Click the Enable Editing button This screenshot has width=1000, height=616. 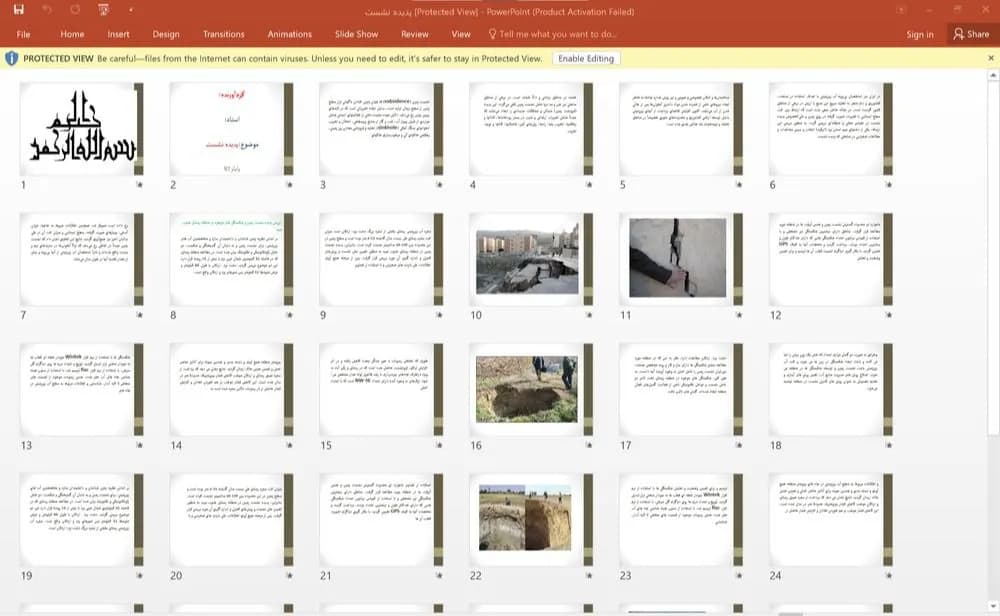point(586,59)
